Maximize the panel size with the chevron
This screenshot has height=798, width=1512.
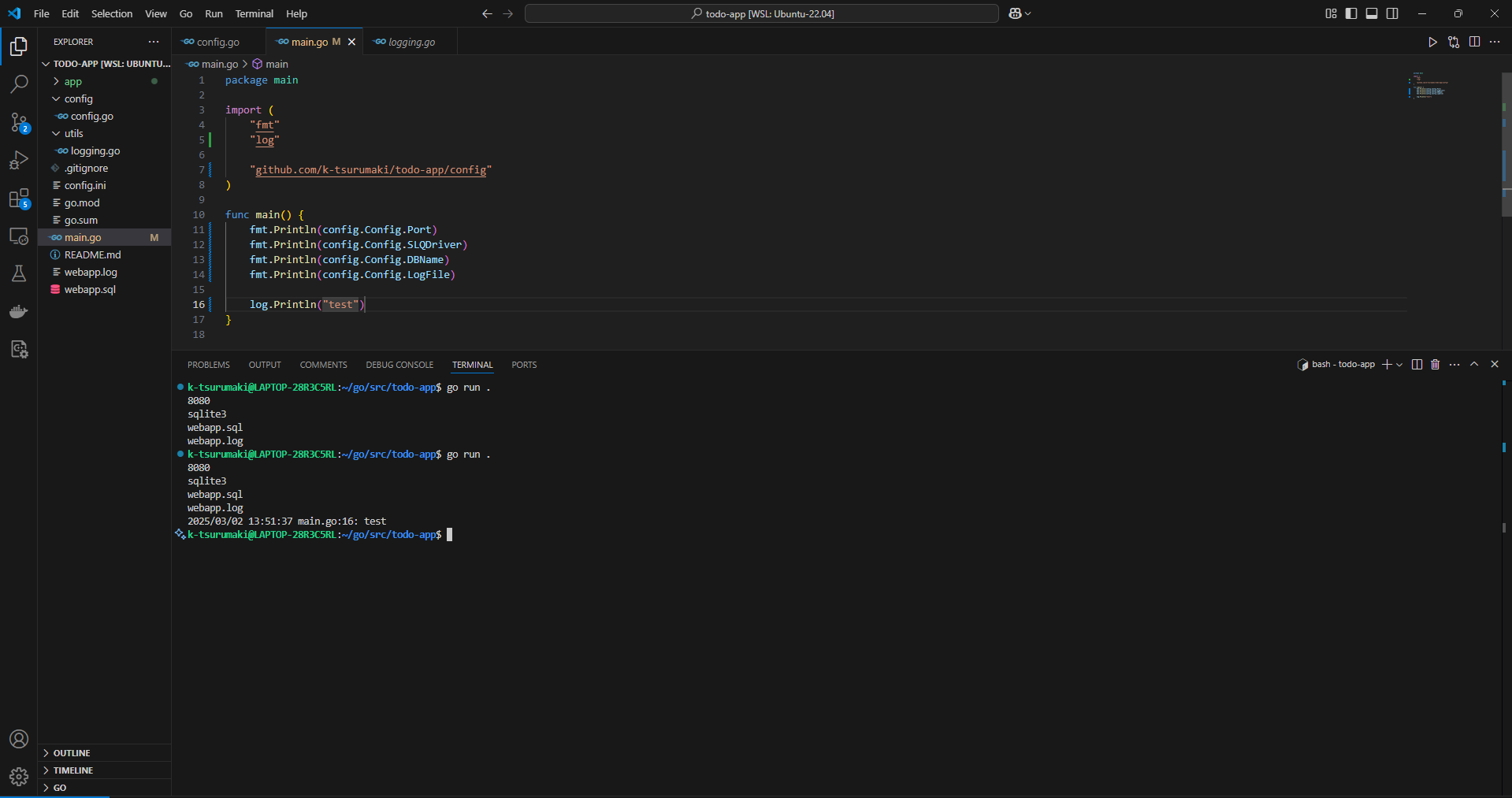point(1474,365)
